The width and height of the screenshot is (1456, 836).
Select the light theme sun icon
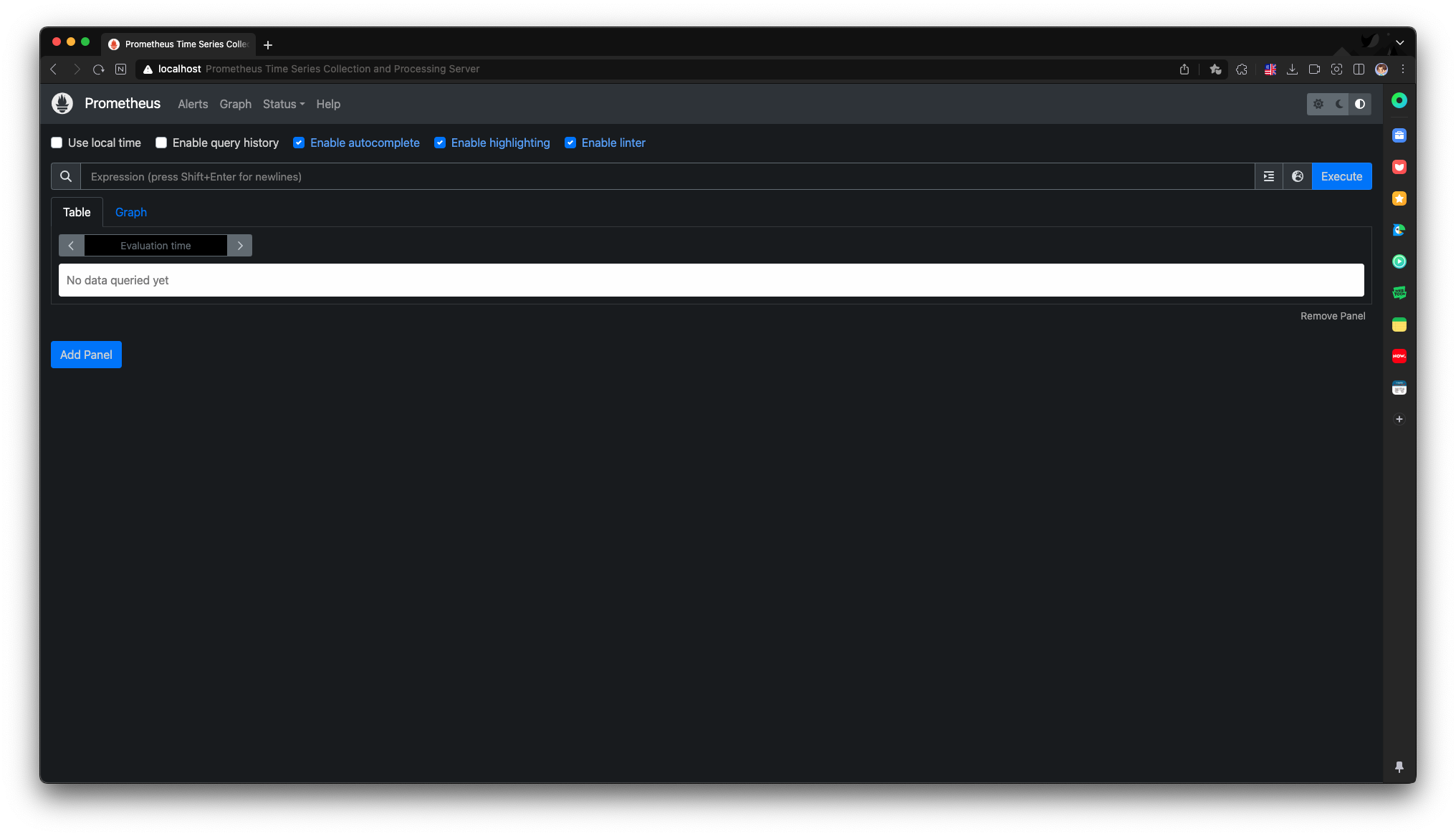pyautogui.click(x=1318, y=104)
